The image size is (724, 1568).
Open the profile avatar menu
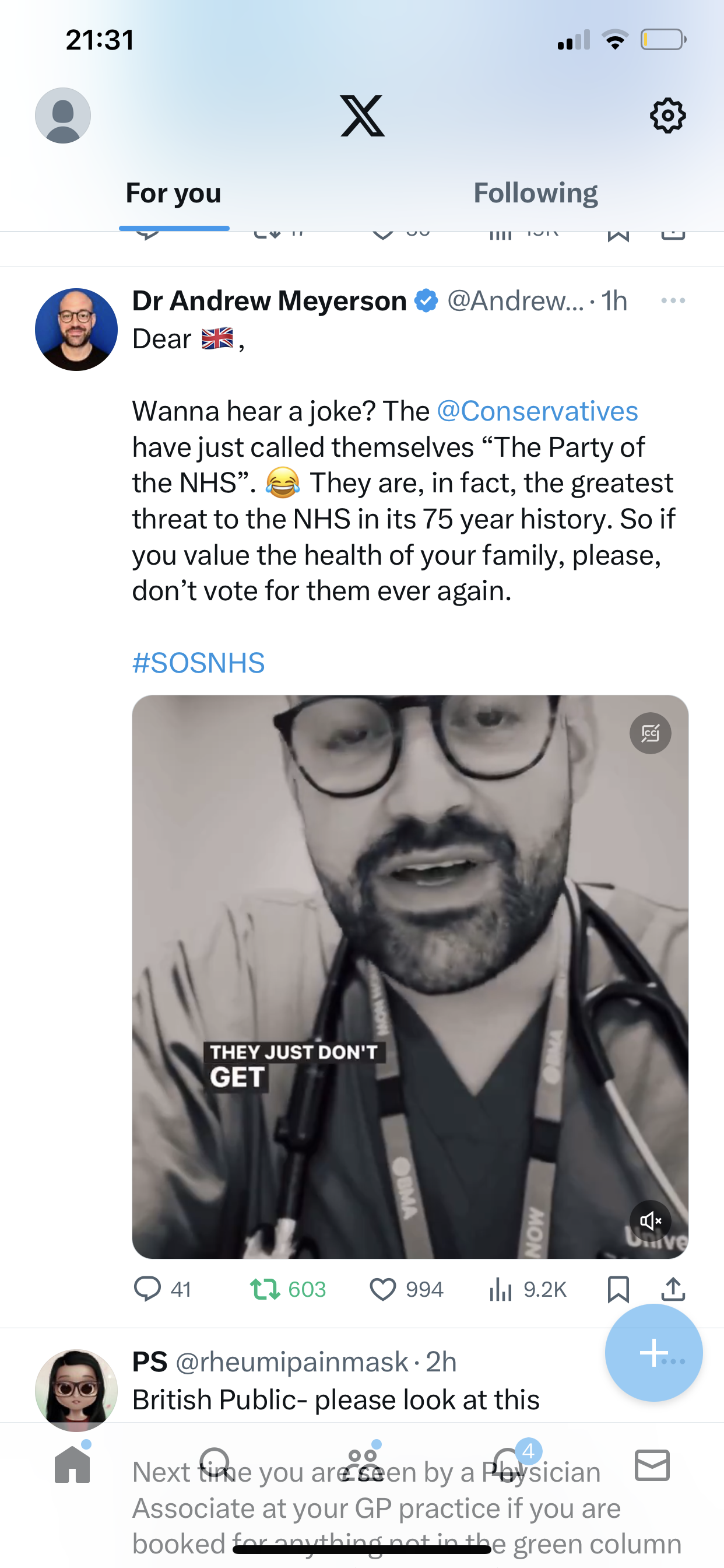tap(63, 115)
